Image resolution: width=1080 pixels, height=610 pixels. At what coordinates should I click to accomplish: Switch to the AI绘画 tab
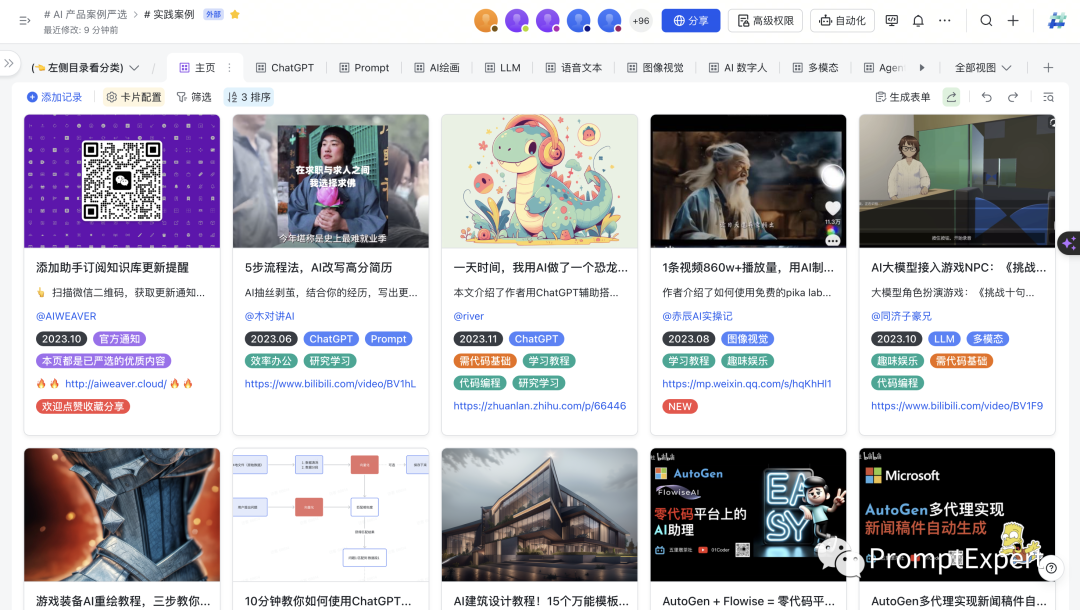pos(437,67)
